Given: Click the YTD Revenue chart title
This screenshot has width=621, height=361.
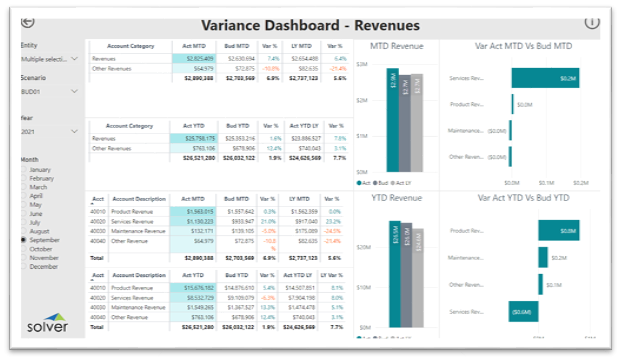Looking at the screenshot, I should pos(396,198).
